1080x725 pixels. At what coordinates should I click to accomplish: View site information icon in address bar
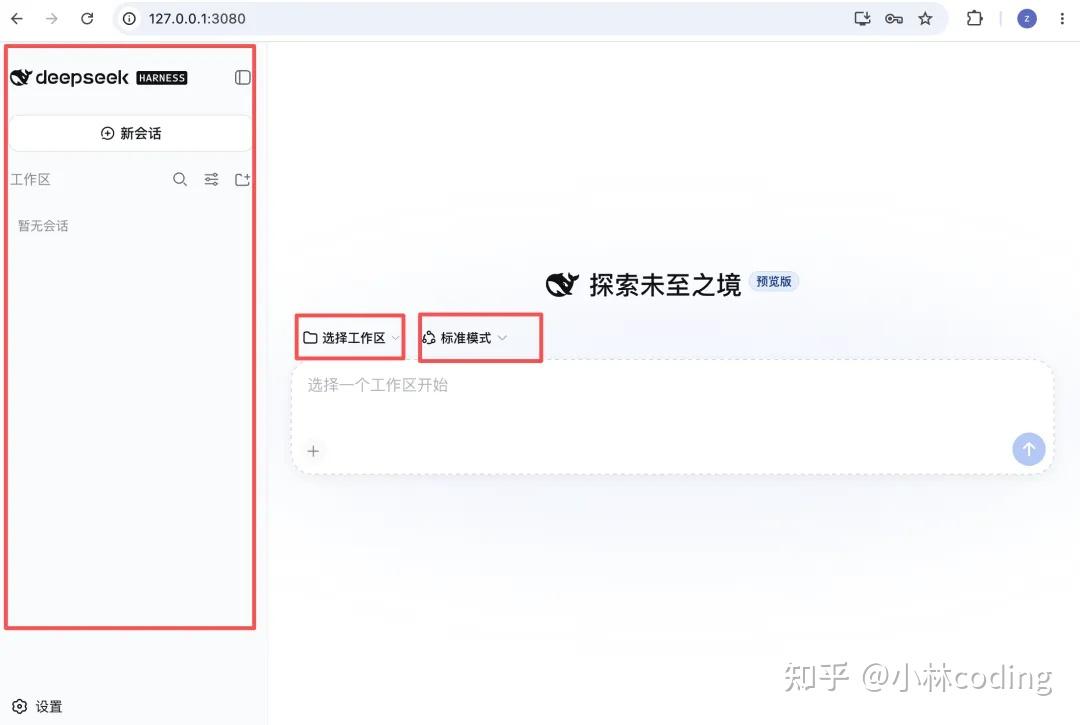coord(129,19)
